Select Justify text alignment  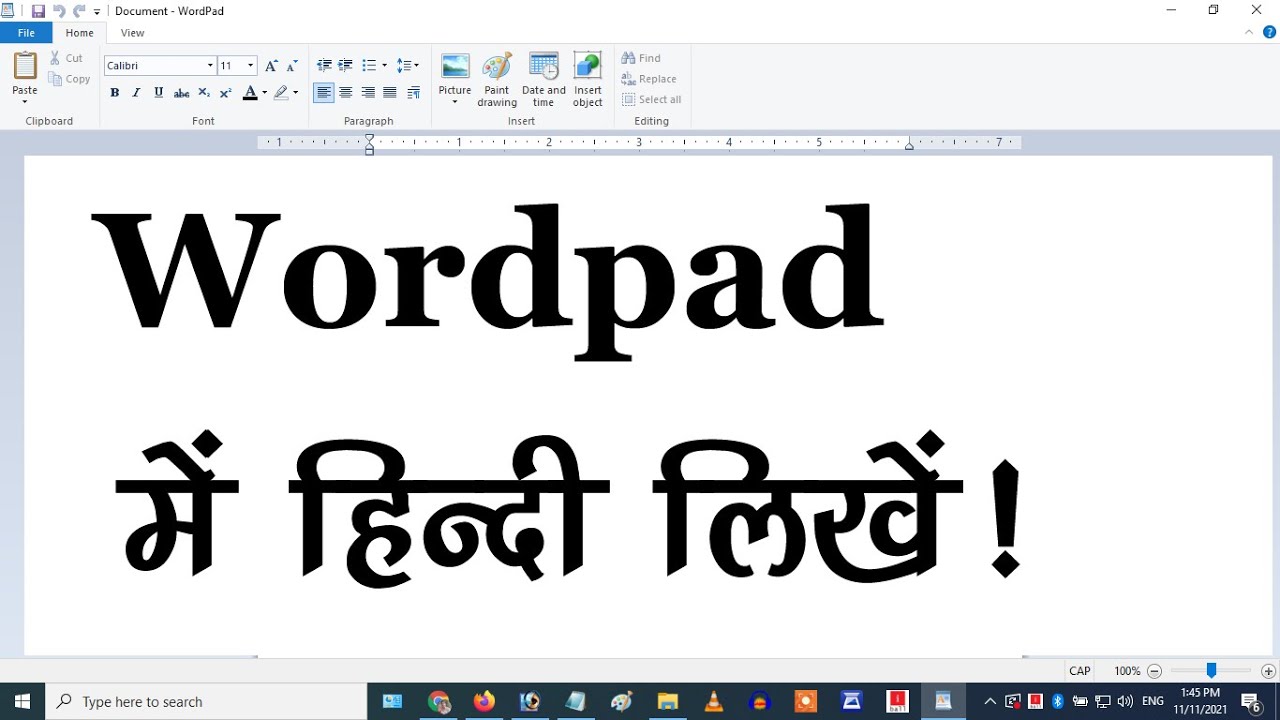(390, 93)
